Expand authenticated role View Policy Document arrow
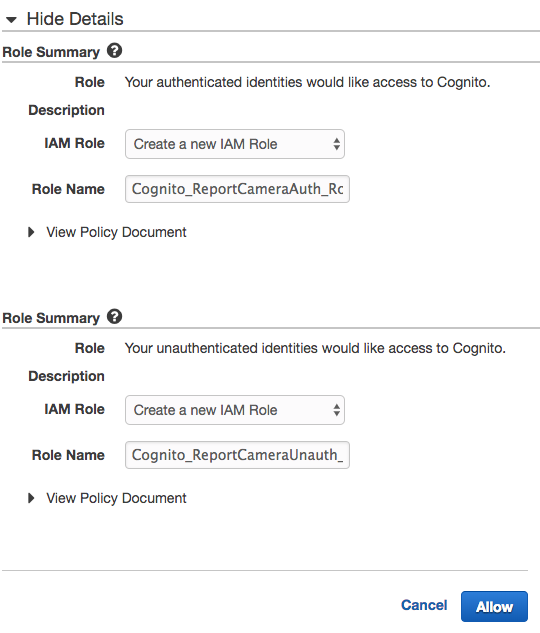 [x=31, y=232]
